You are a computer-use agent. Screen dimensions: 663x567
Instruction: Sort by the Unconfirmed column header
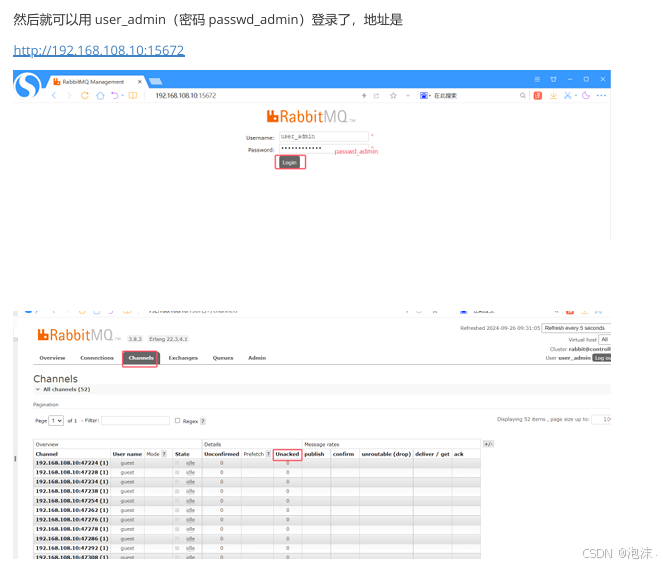tap(222, 454)
